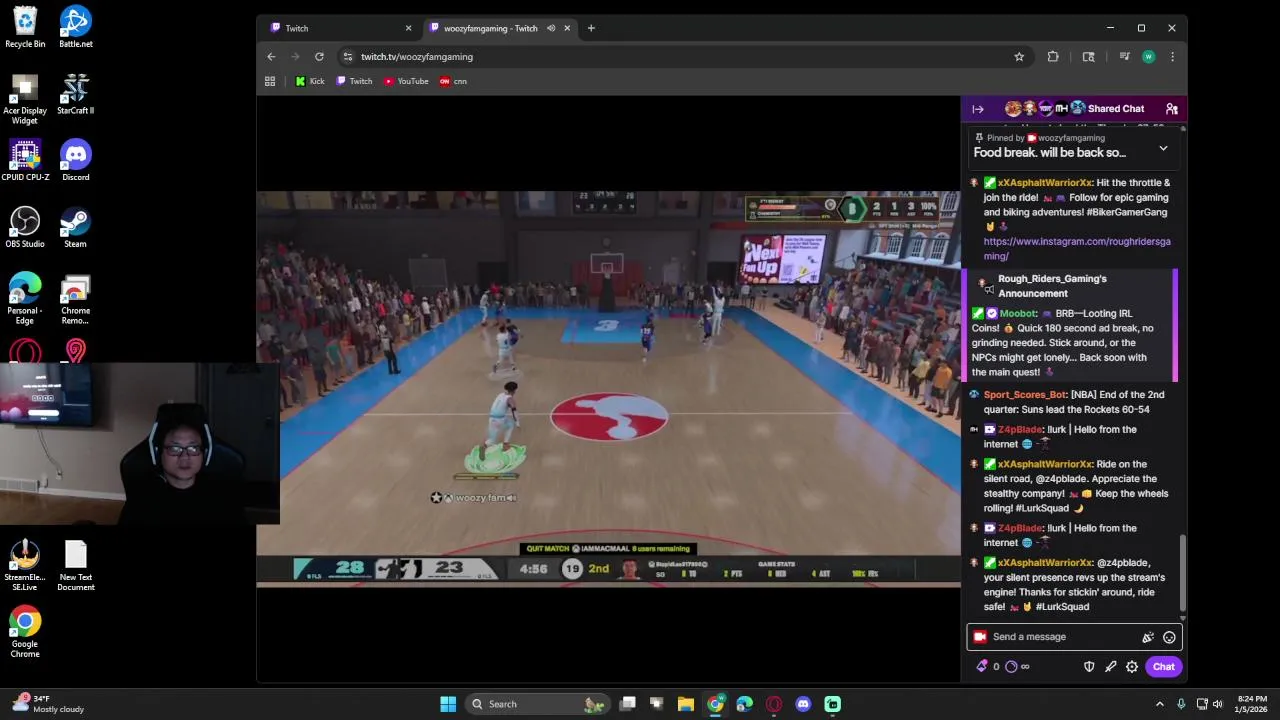Click the Moobot username
Screen dimensions: 1280x720
click(x=1018, y=313)
